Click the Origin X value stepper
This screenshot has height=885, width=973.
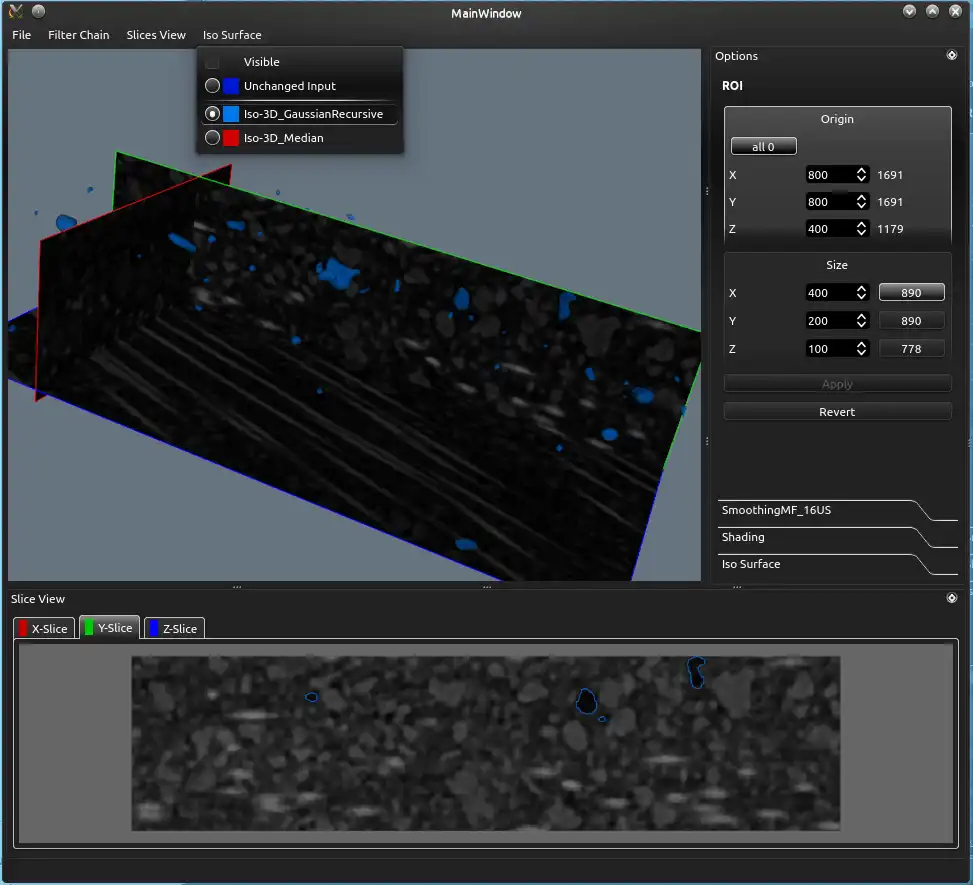click(861, 175)
